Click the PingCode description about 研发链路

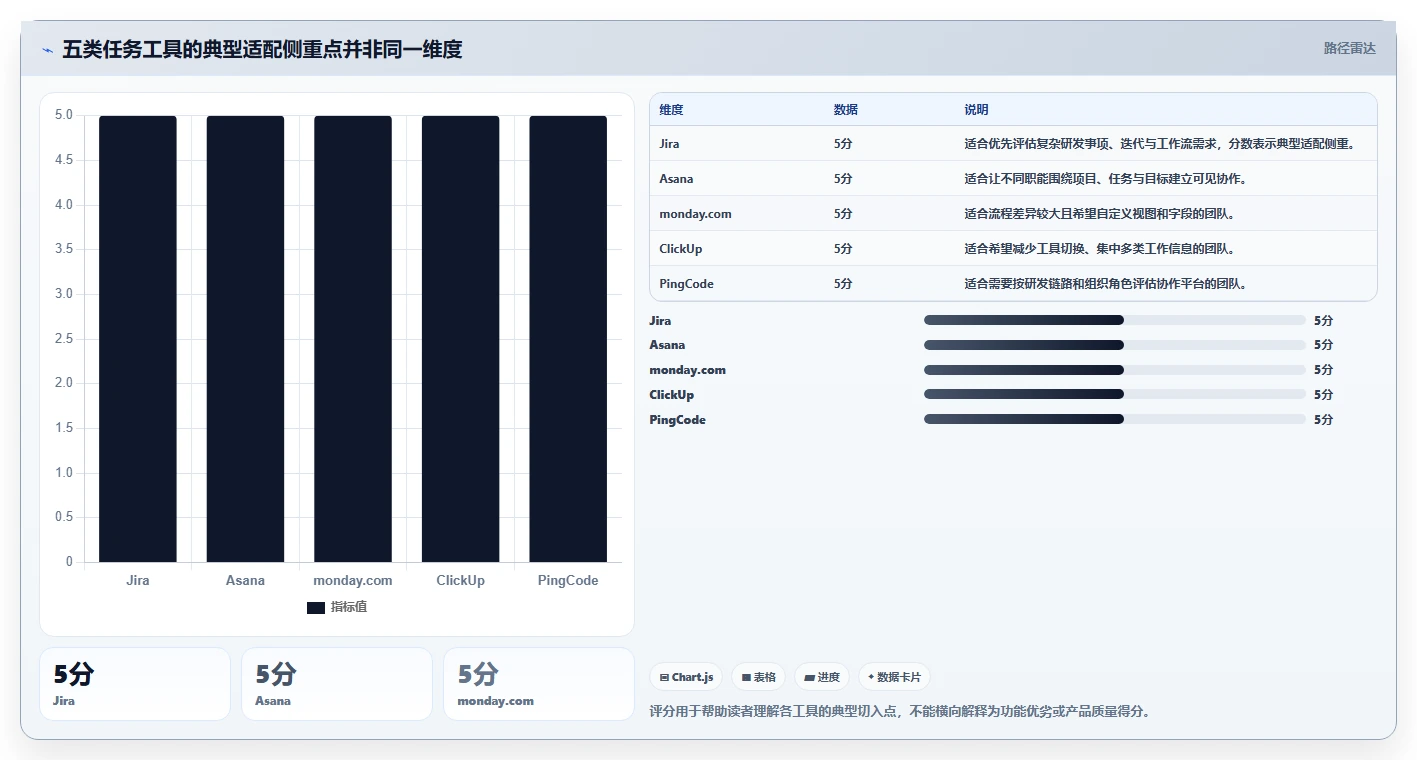click(x=1105, y=284)
